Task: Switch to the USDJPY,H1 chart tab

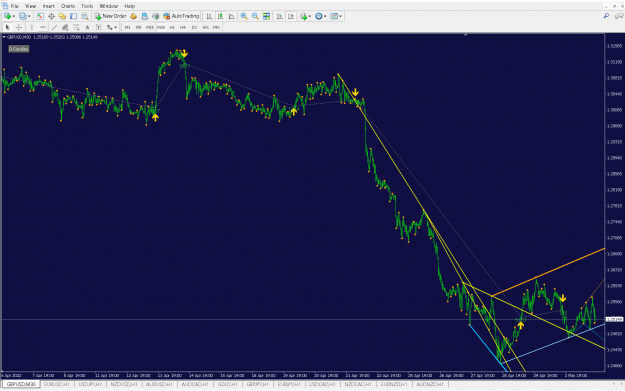Action: 90,384
